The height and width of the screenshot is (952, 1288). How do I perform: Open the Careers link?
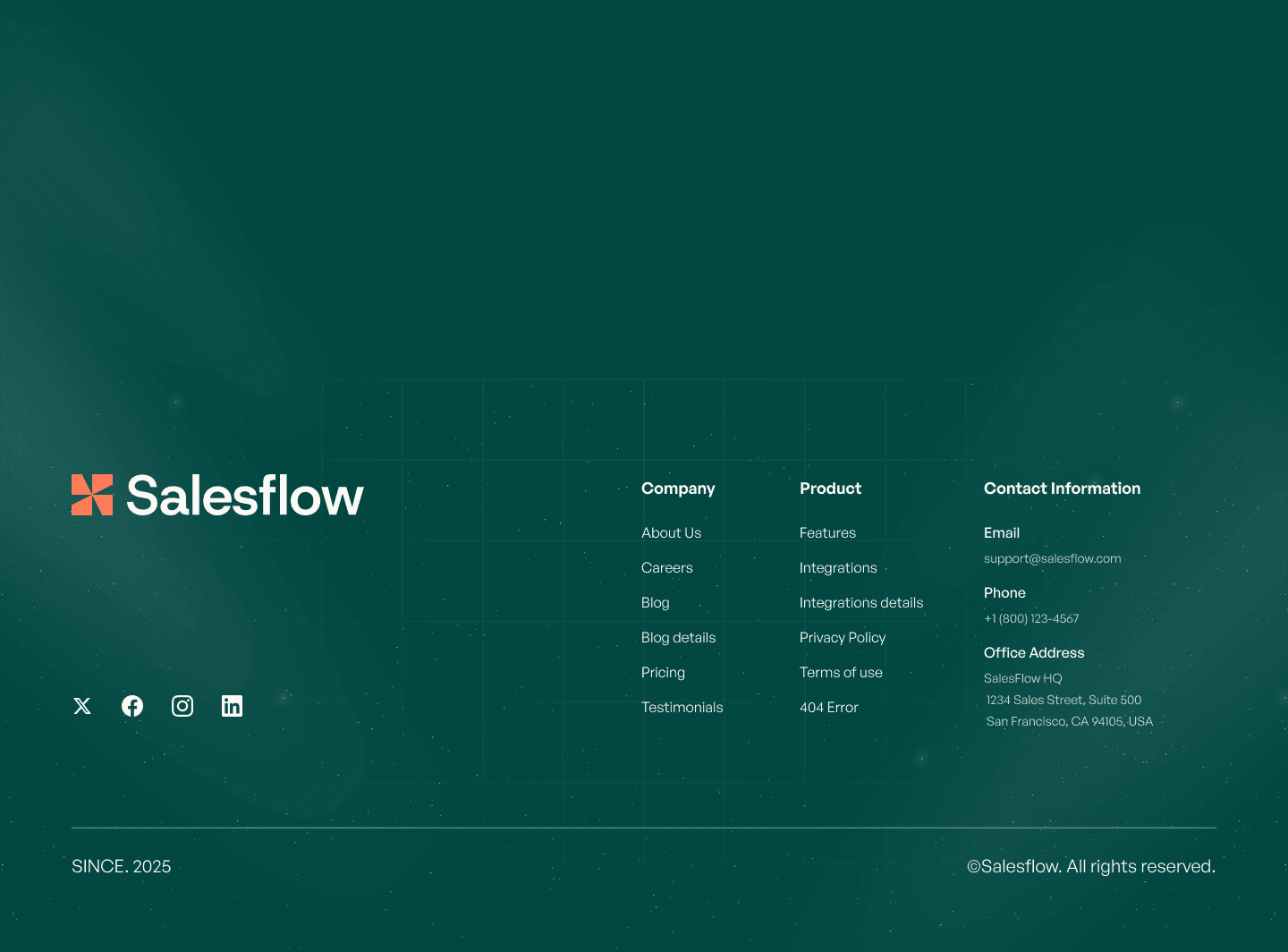coord(666,567)
